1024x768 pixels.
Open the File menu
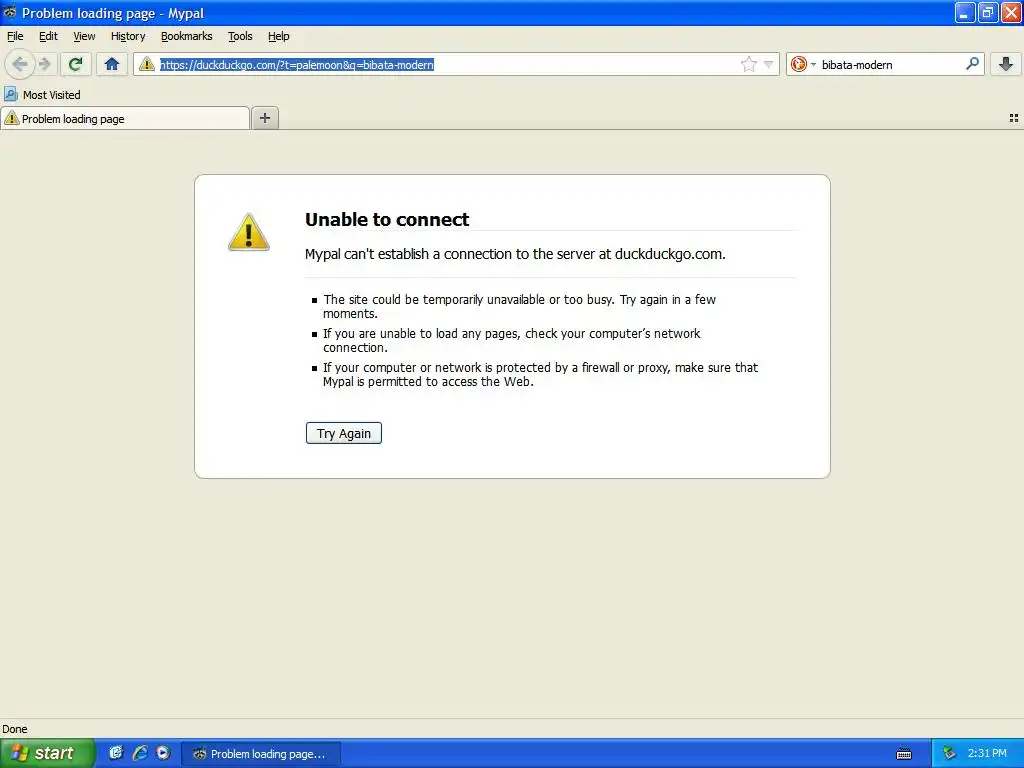[15, 36]
